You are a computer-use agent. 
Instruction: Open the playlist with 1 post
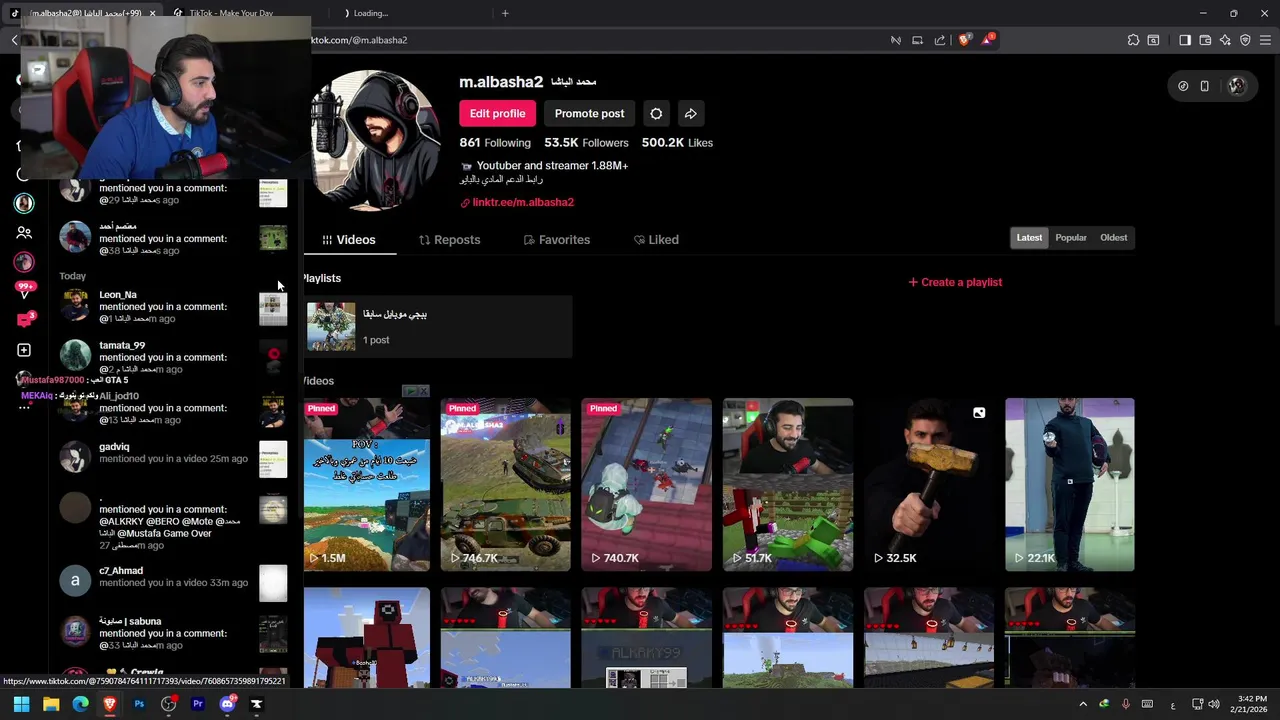tap(438, 326)
